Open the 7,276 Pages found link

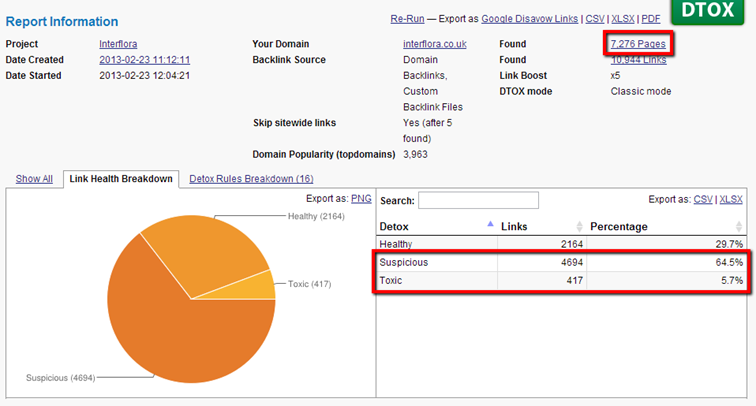click(x=638, y=44)
